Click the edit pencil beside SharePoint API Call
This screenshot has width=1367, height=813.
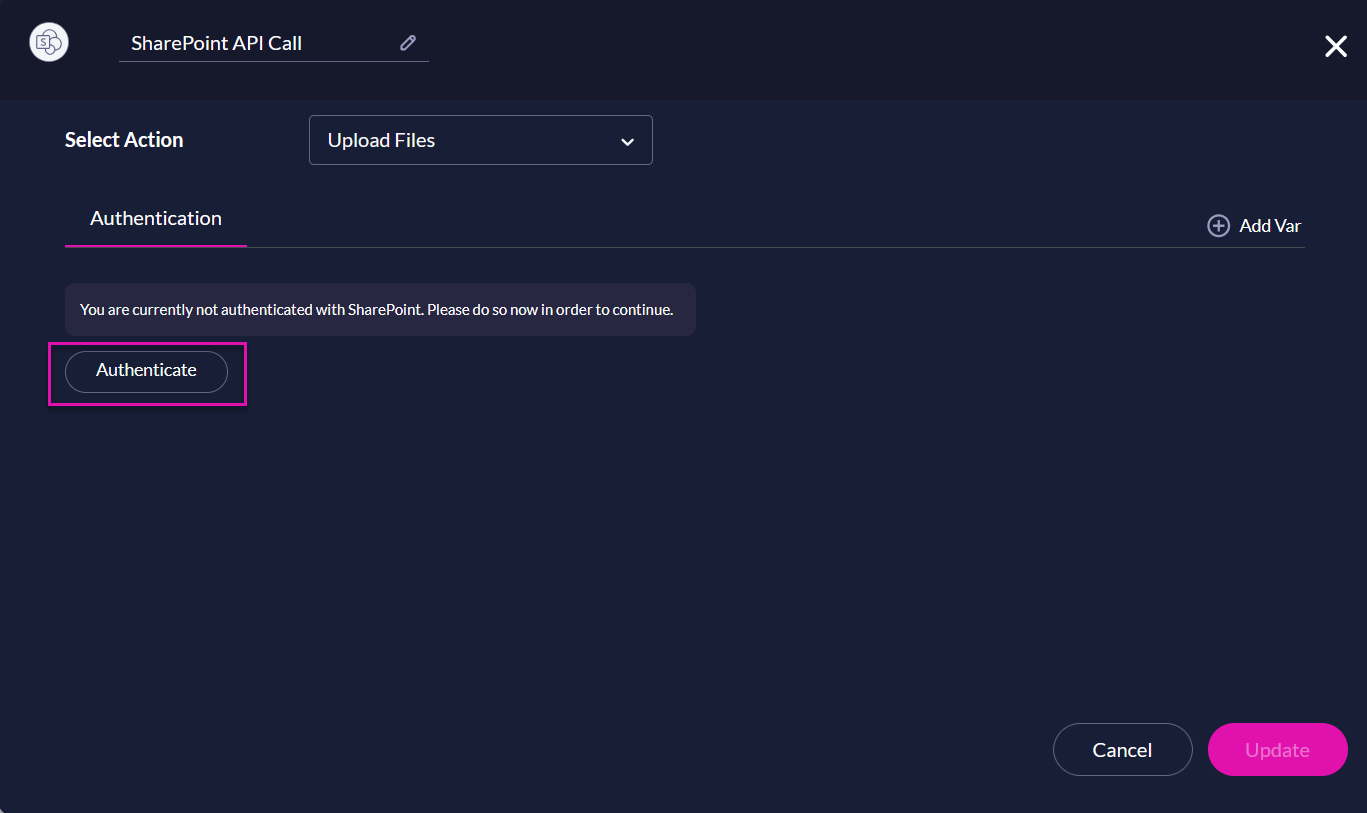407,43
